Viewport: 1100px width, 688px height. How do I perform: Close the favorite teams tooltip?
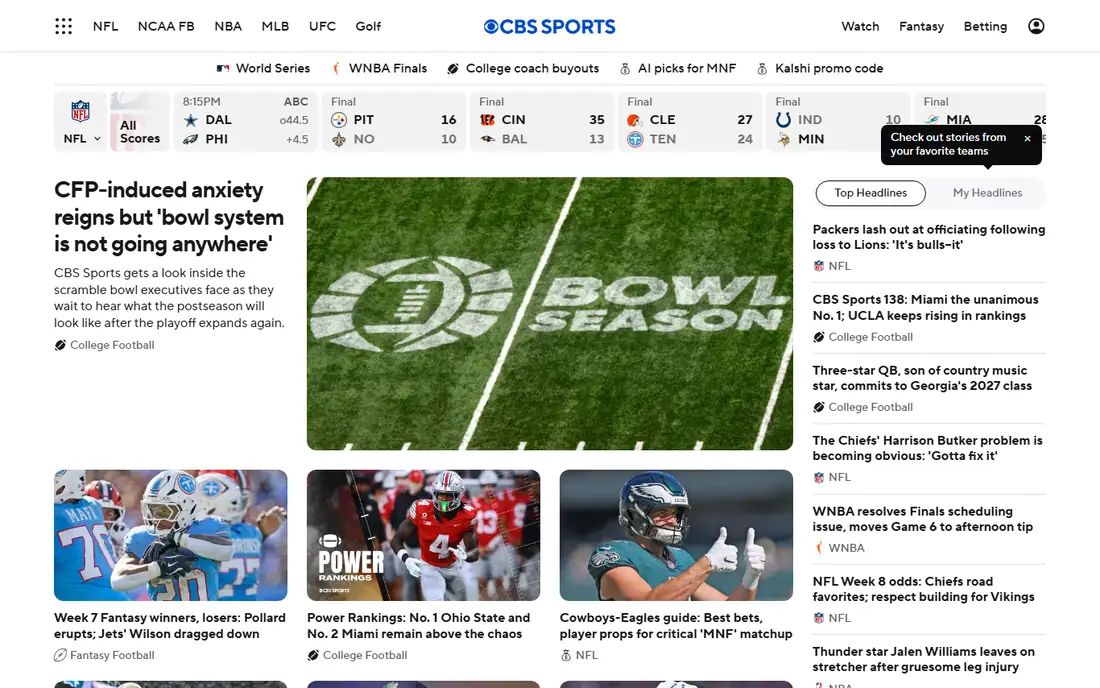(x=1027, y=138)
